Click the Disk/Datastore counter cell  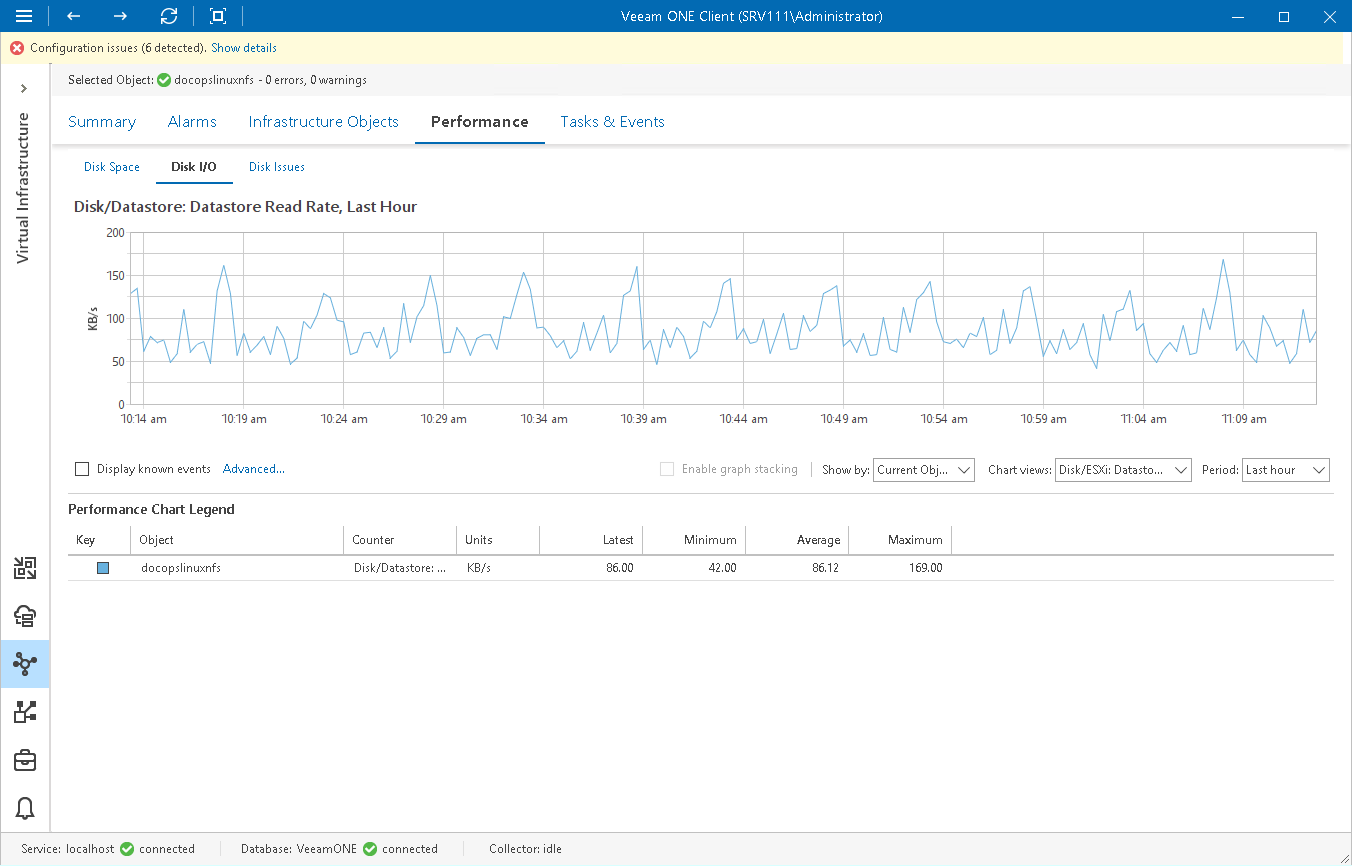tap(400, 568)
